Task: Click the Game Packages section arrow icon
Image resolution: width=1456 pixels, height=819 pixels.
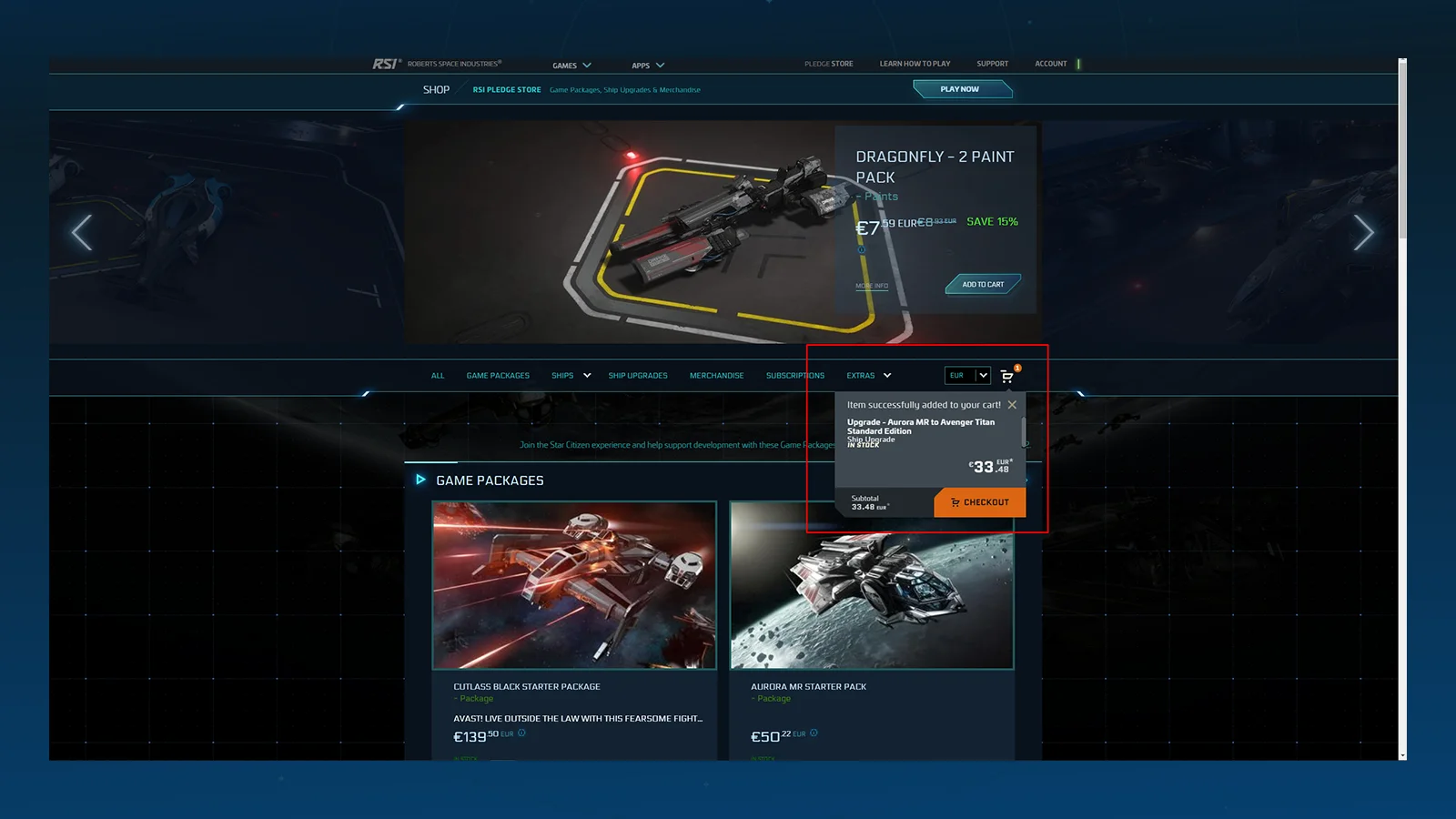Action: tap(420, 480)
